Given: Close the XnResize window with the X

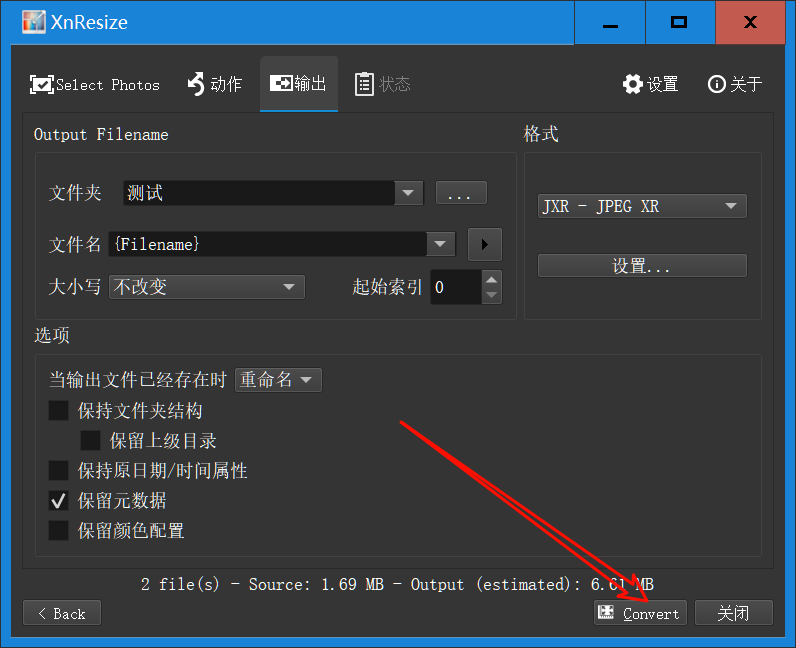Looking at the screenshot, I should (x=750, y=22).
